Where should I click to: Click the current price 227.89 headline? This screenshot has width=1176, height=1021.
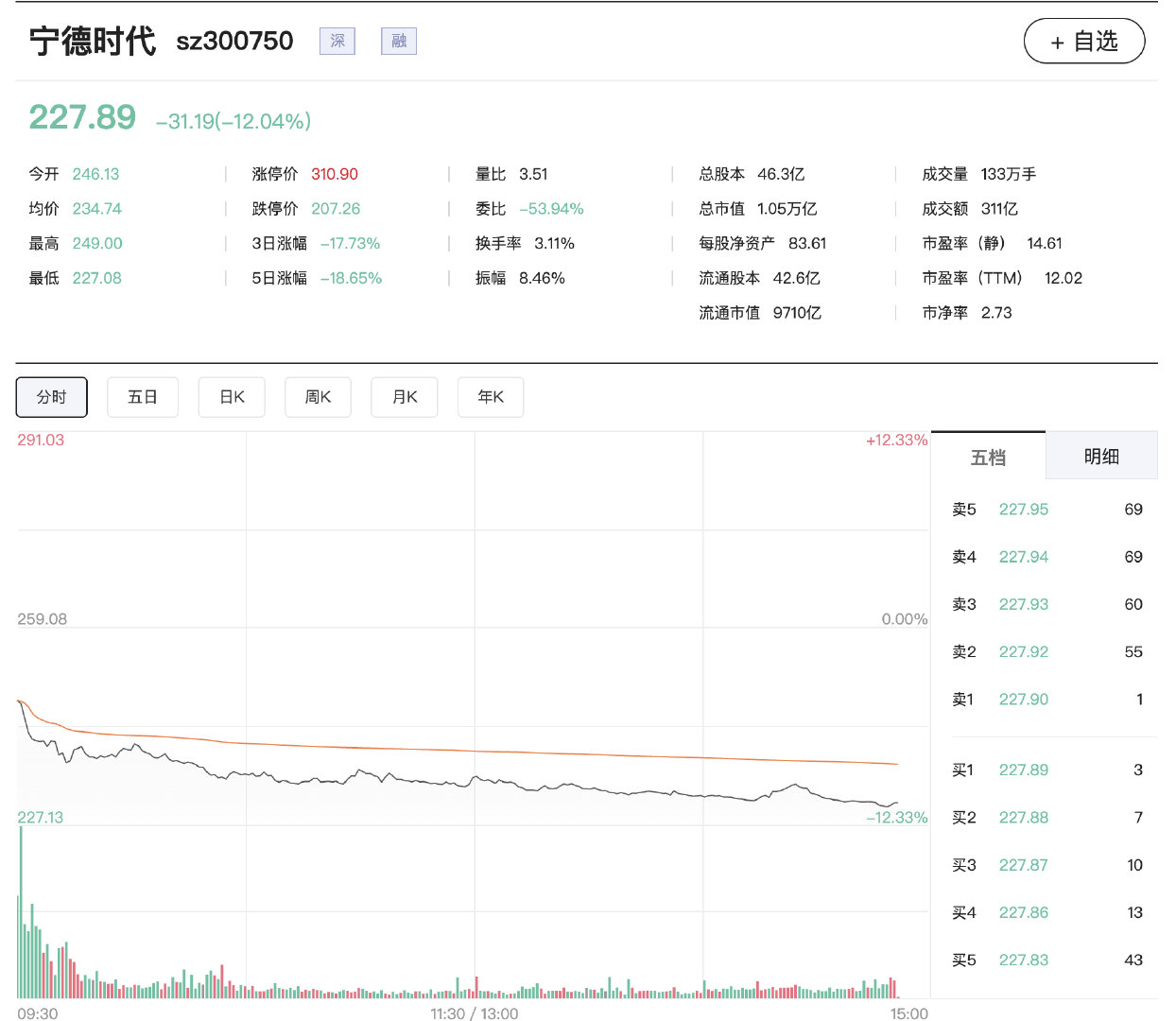click(x=82, y=117)
